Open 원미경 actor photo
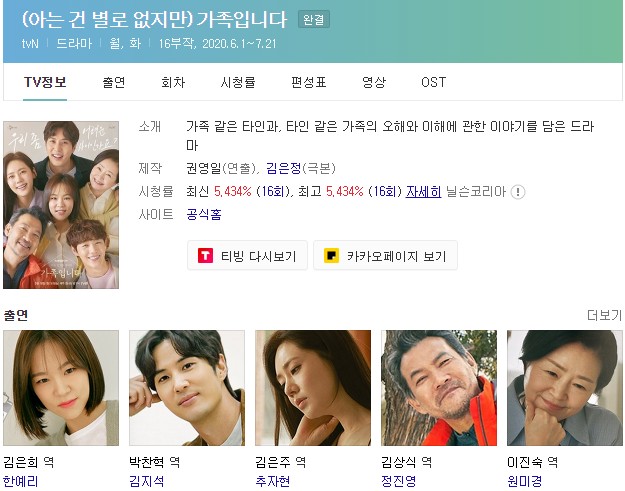This screenshot has width=625, height=491. click(564, 388)
